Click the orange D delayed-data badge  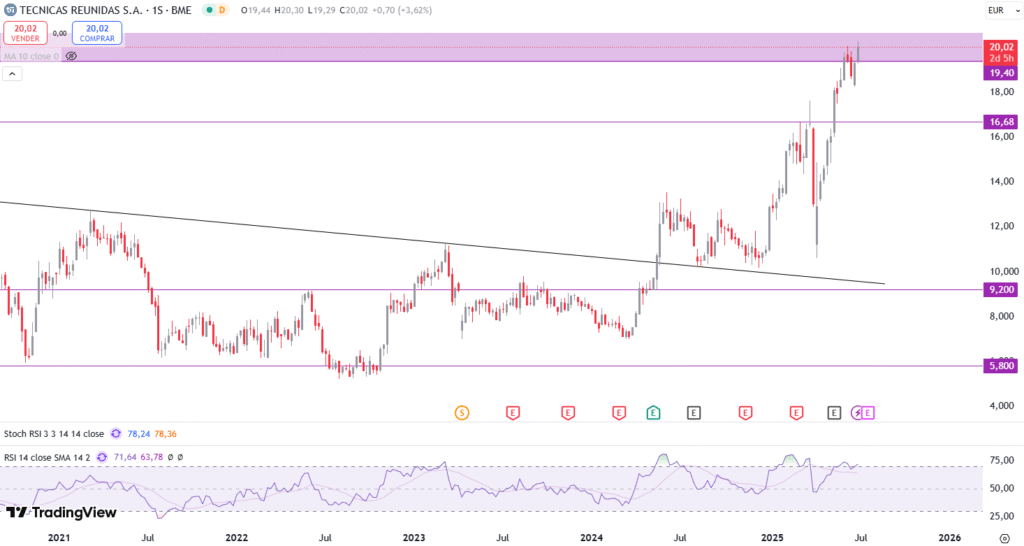(x=222, y=10)
